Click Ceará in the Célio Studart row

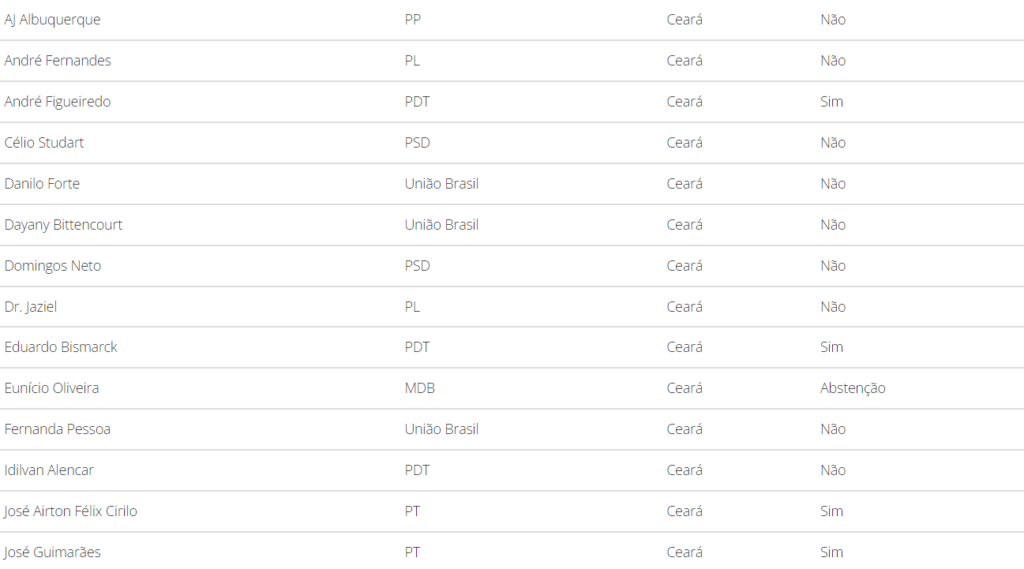(x=684, y=143)
